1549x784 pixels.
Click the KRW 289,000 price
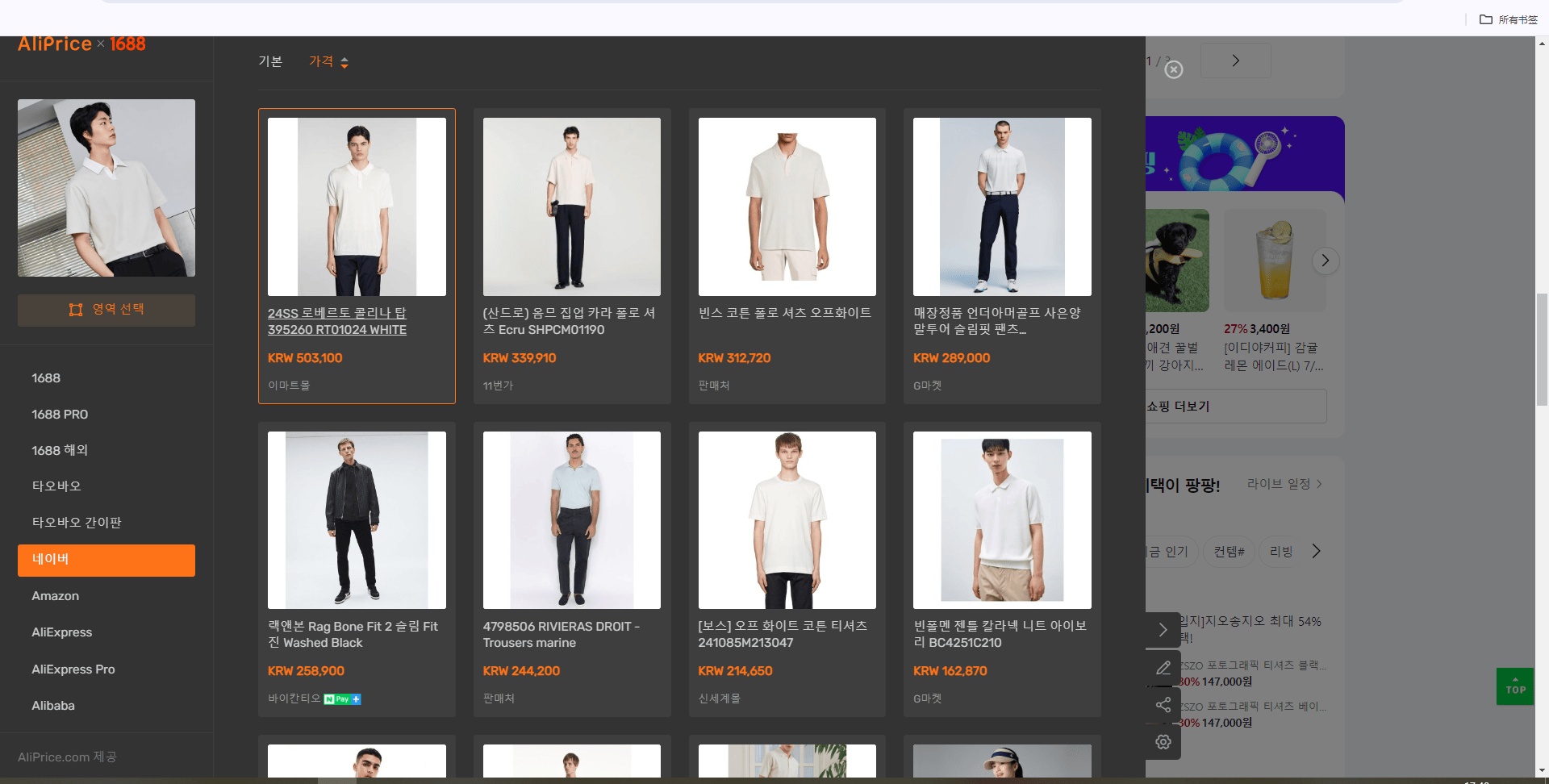click(952, 358)
